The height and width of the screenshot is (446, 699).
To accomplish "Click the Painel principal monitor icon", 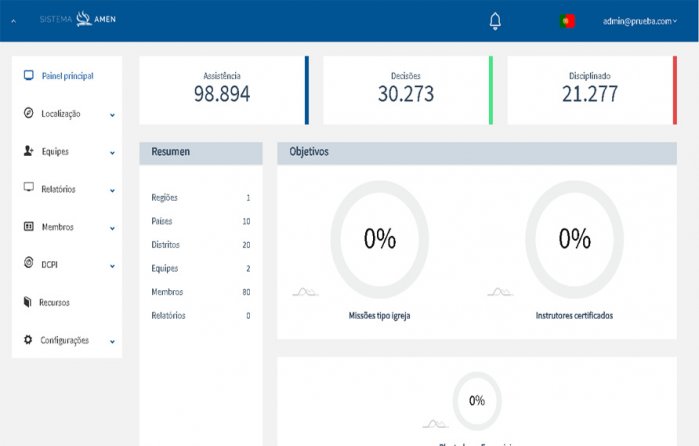I will pyautogui.click(x=28, y=76).
